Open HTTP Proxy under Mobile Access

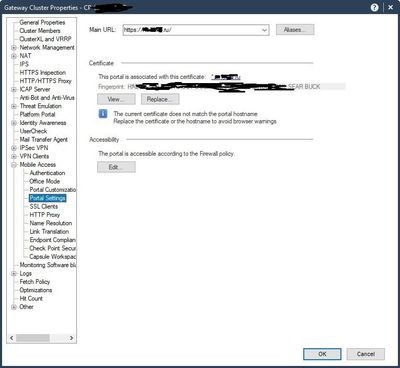point(44,215)
